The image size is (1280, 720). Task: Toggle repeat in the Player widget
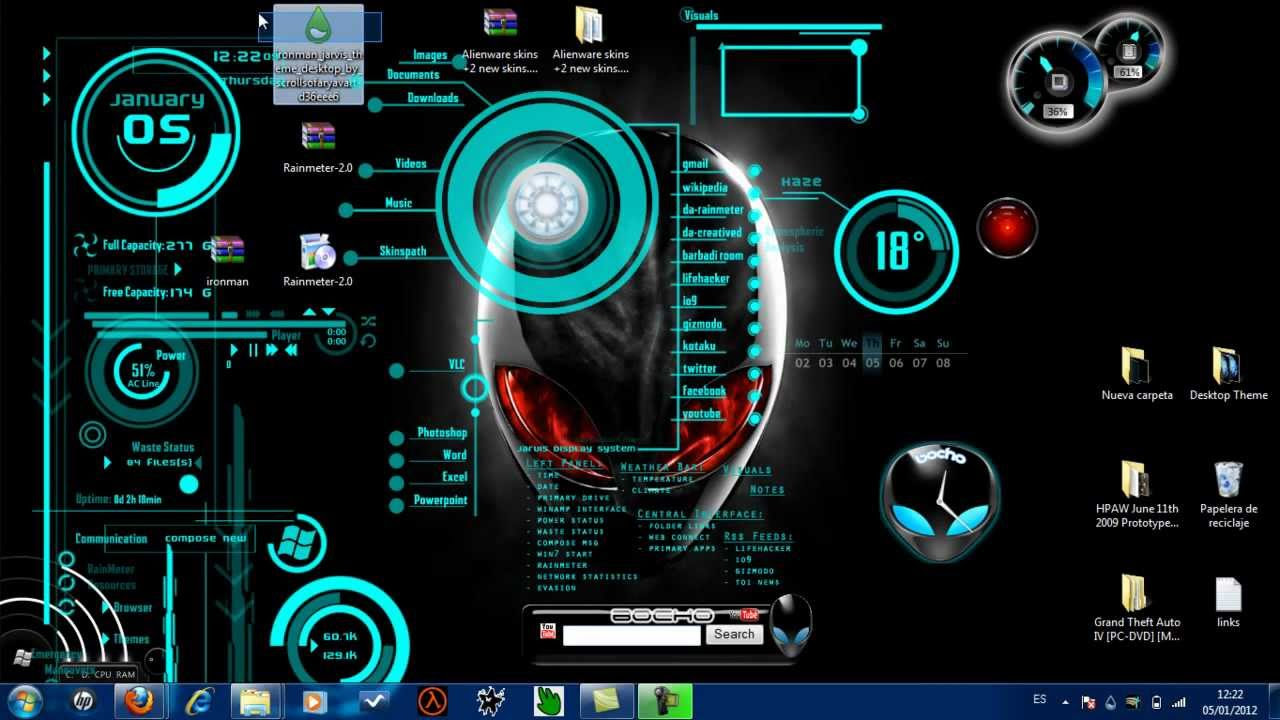[x=368, y=341]
